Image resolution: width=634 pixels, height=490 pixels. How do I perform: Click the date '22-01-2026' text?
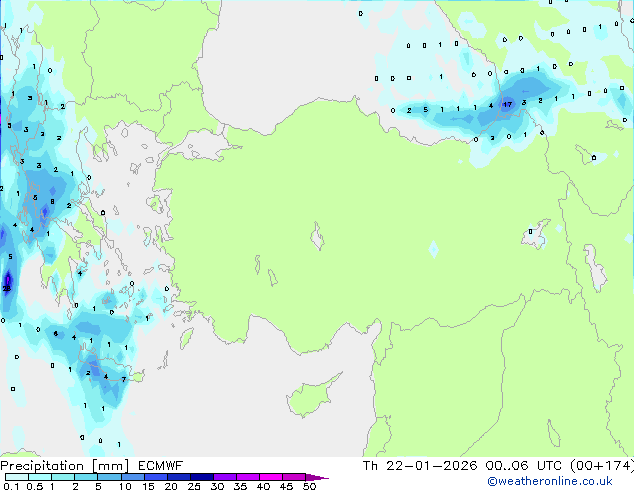point(431,466)
